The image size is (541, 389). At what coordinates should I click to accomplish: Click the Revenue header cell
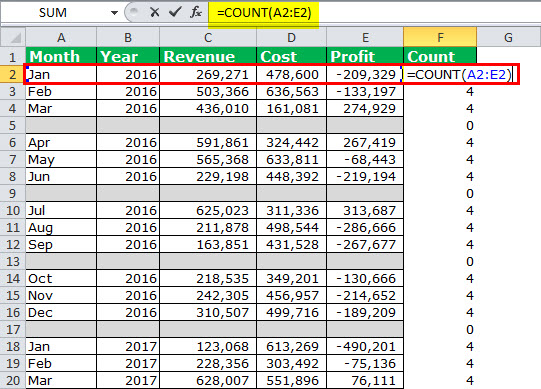[208, 56]
